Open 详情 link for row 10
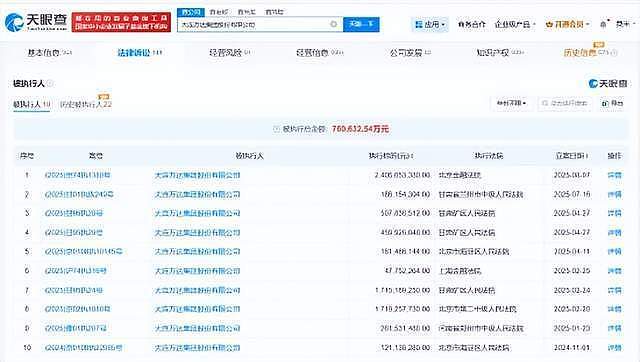This screenshot has height=362, width=640. [614, 348]
